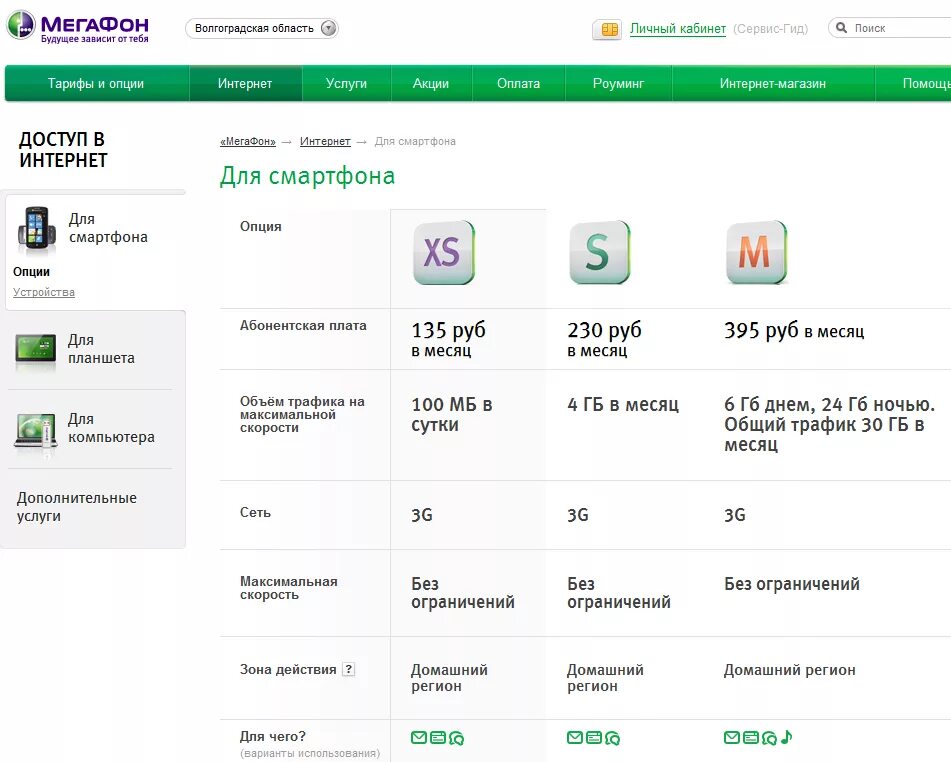Open the Тарифы и опции menu
This screenshot has height=762, width=951.
coord(96,84)
